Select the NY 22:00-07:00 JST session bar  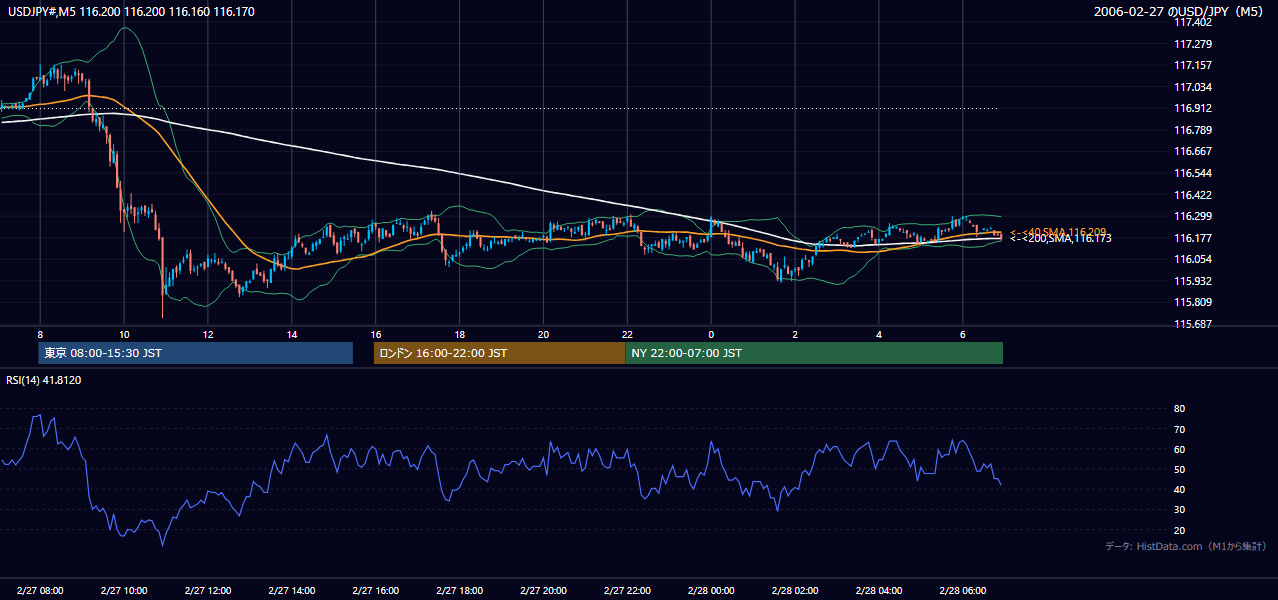point(814,353)
